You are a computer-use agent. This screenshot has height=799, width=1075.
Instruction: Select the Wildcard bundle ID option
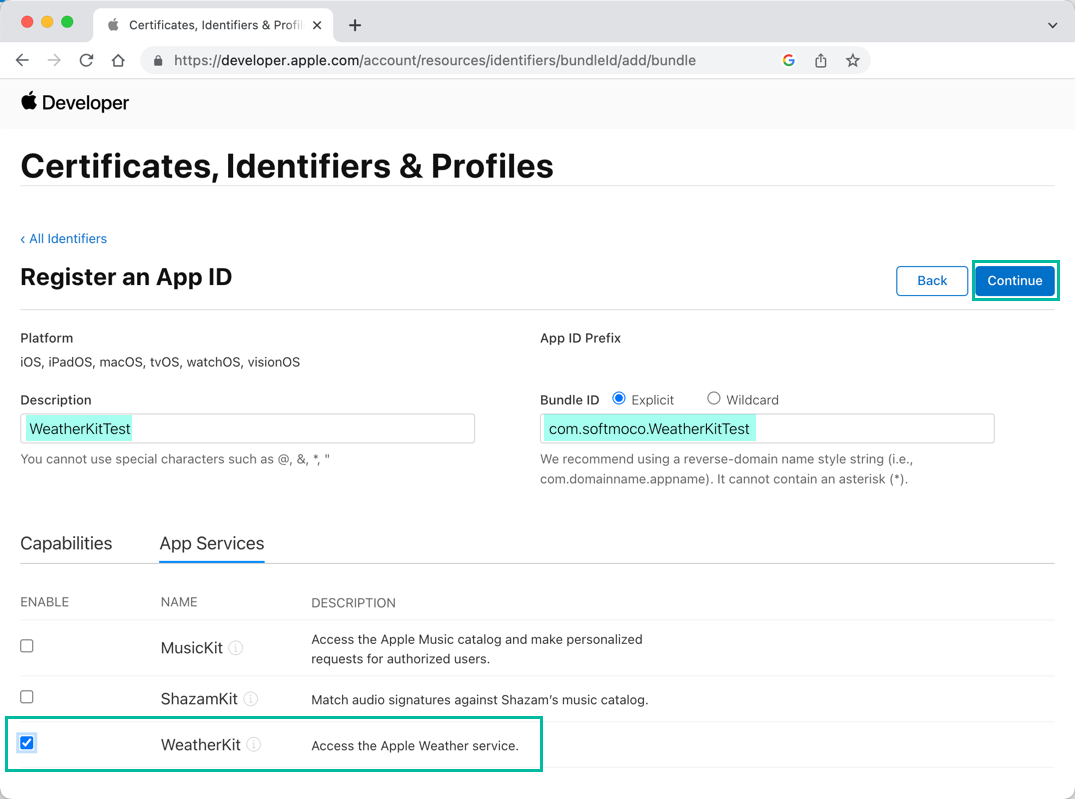point(714,399)
